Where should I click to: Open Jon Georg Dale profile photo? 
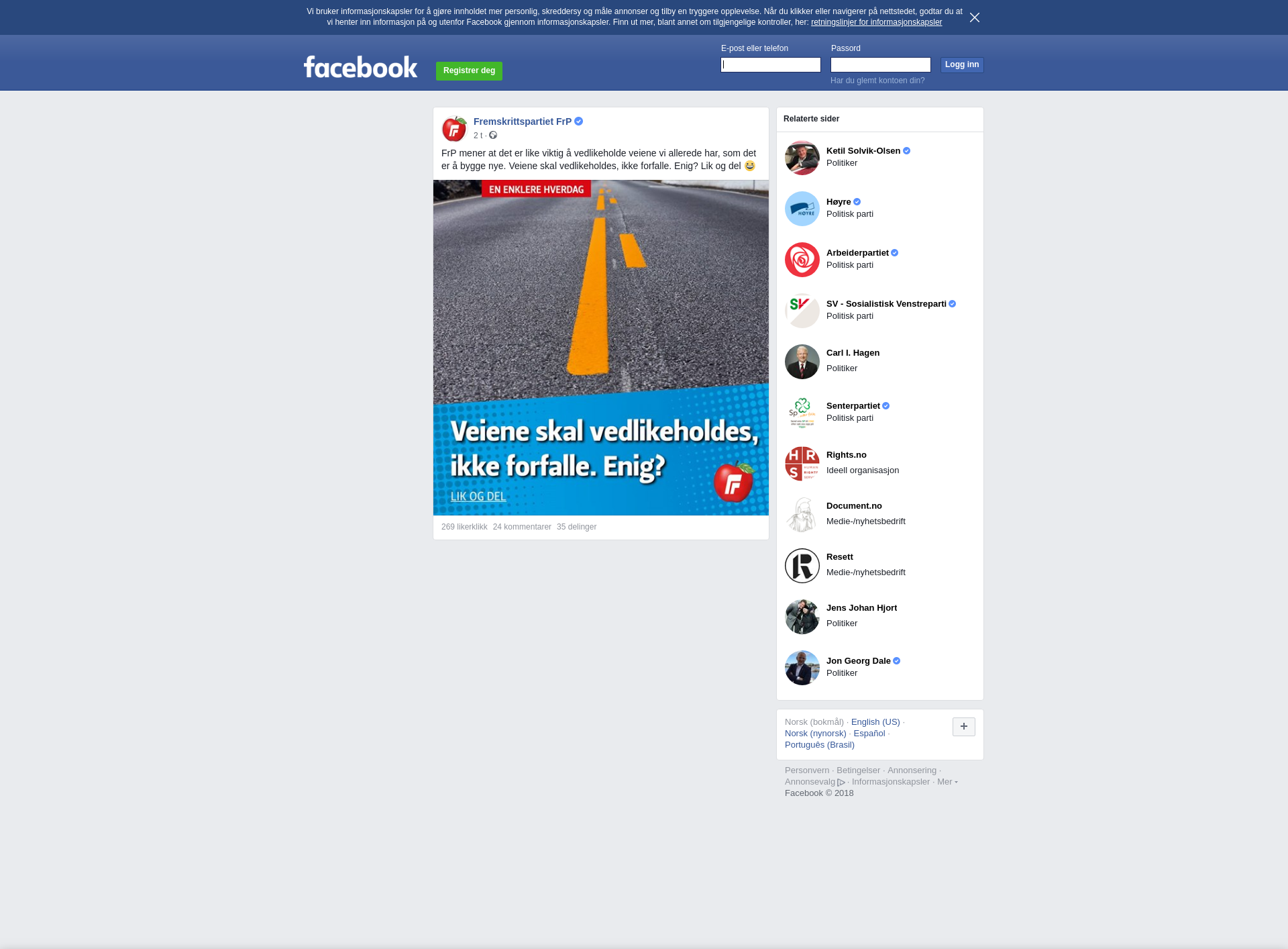click(802, 668)
